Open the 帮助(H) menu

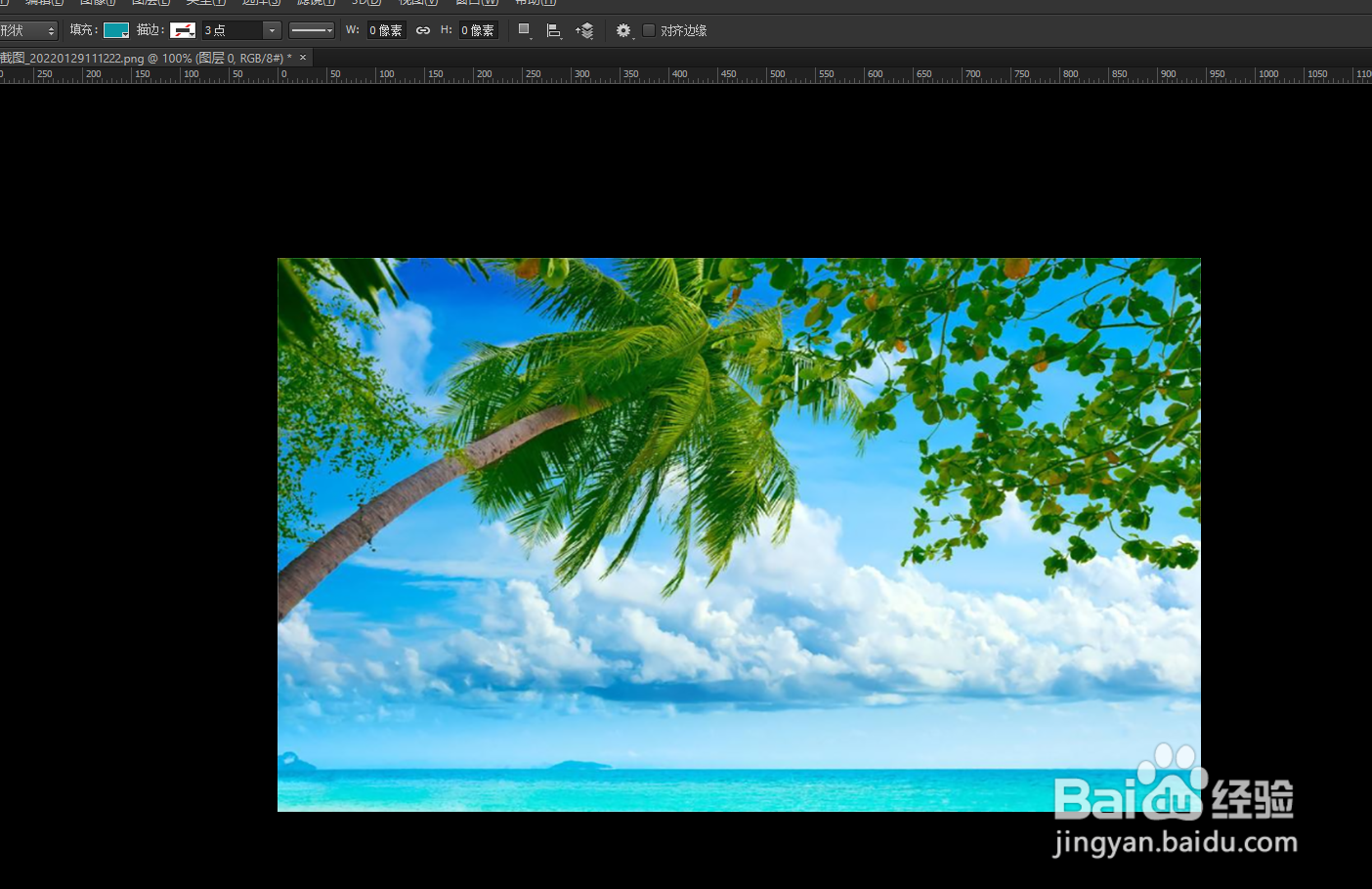(x=536, y=3)
